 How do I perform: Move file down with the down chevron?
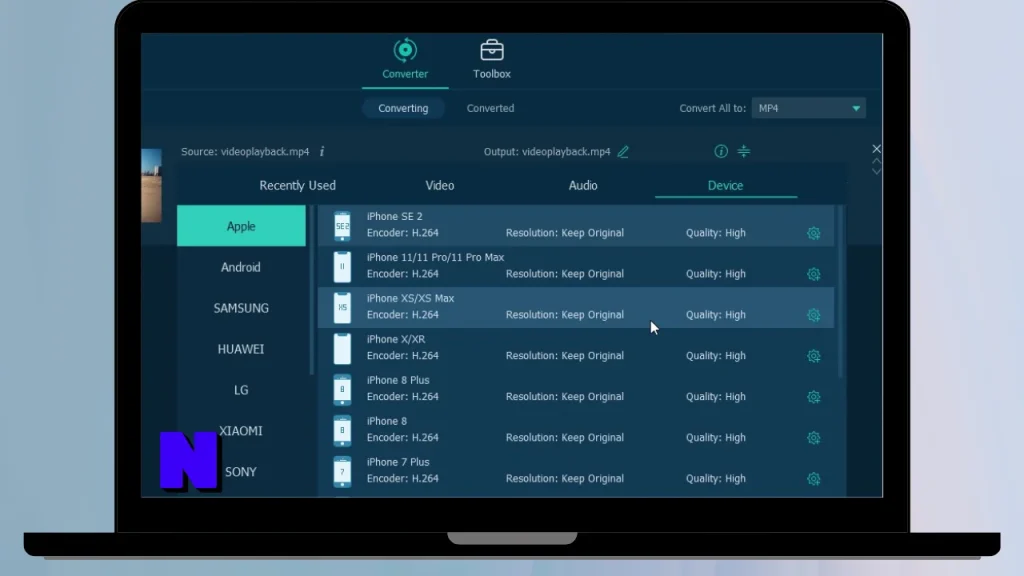(x=876, y=171)
